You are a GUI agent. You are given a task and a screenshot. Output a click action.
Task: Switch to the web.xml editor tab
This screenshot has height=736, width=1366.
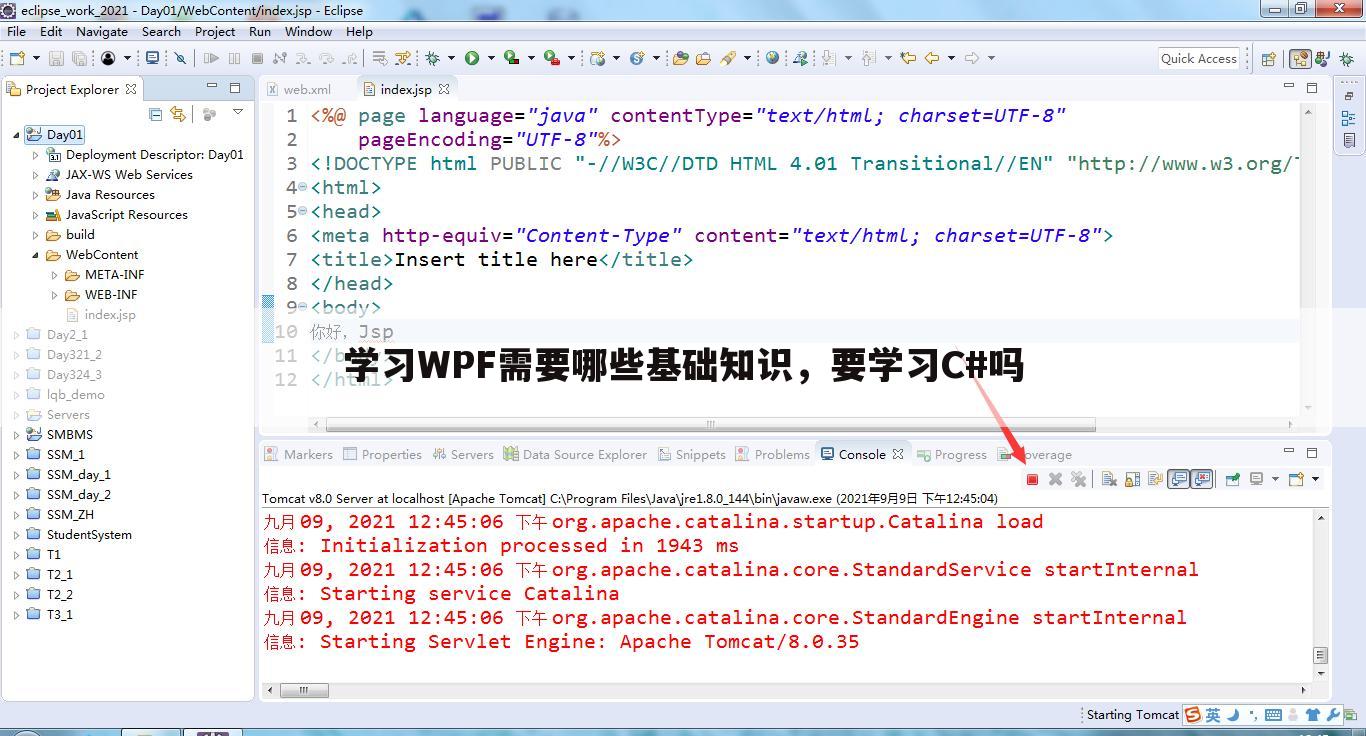(299, 89)
